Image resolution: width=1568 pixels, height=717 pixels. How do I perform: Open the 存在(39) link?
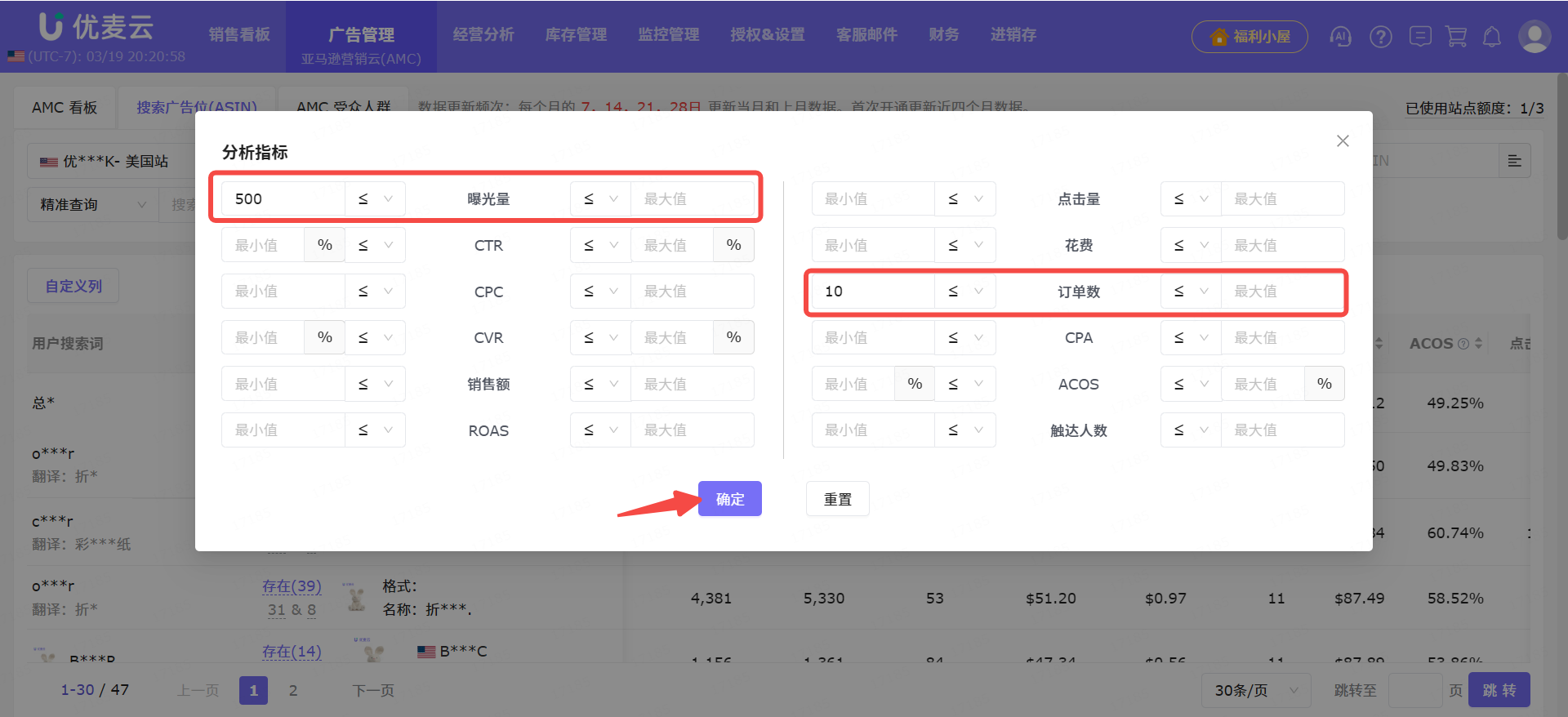click(x=292, y=586)
